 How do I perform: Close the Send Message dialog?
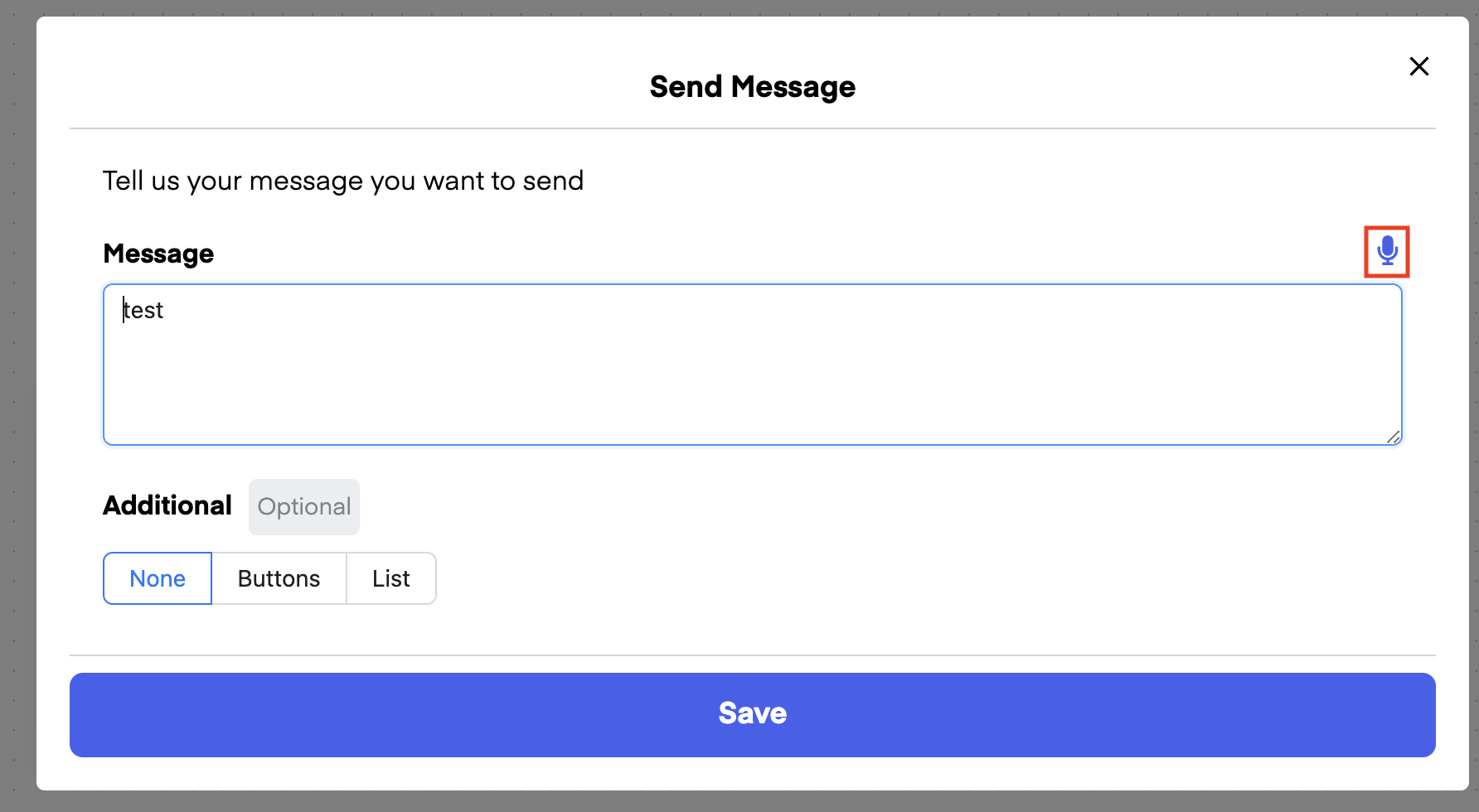point(1418,66)
